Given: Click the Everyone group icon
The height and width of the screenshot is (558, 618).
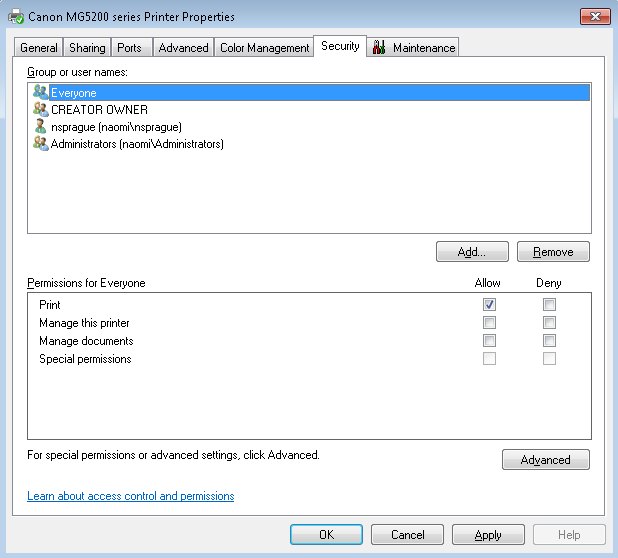Looking at the screenshot, I should pyautogui.click(x=40, y=93).
